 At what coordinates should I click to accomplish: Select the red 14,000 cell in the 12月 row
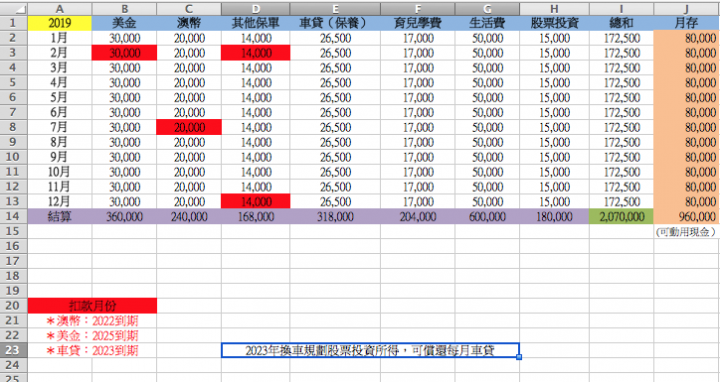coord(256,202)
